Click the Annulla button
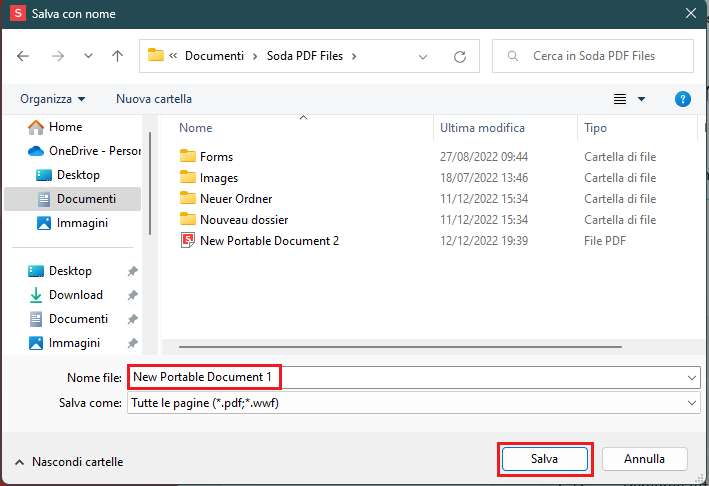Viewport: 709px width, 486px height. point(644,459)
